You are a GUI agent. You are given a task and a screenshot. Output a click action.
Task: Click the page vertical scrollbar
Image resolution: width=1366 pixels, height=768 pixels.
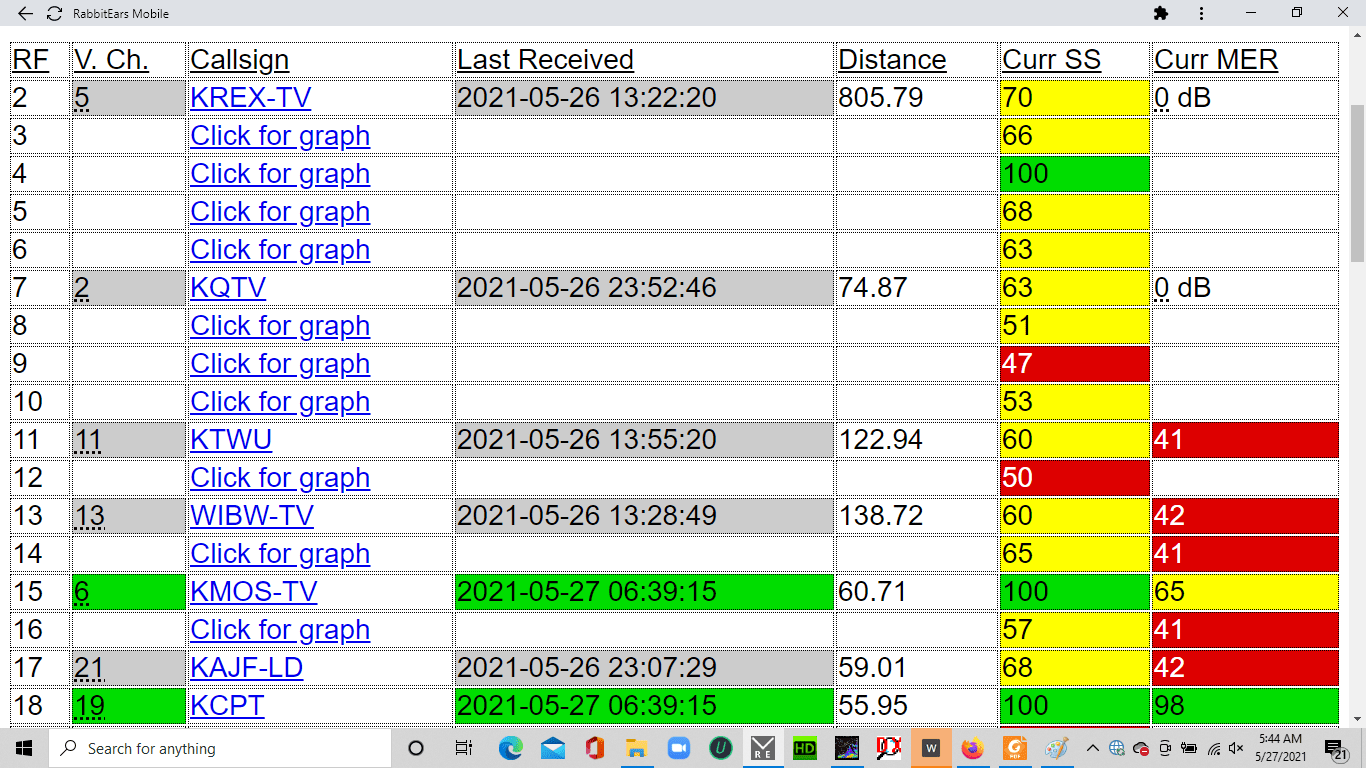pyautogui.click(x=1357, y=185)
